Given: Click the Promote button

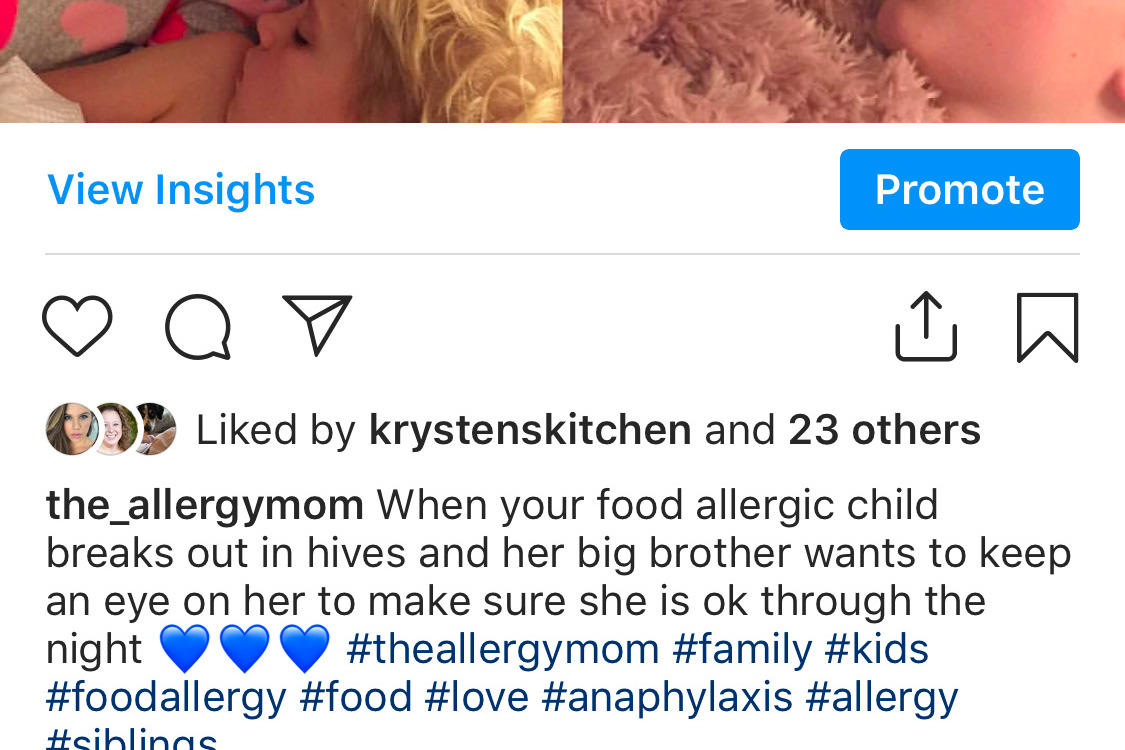Looking at the screenshot, I should [x=959, y=189].
